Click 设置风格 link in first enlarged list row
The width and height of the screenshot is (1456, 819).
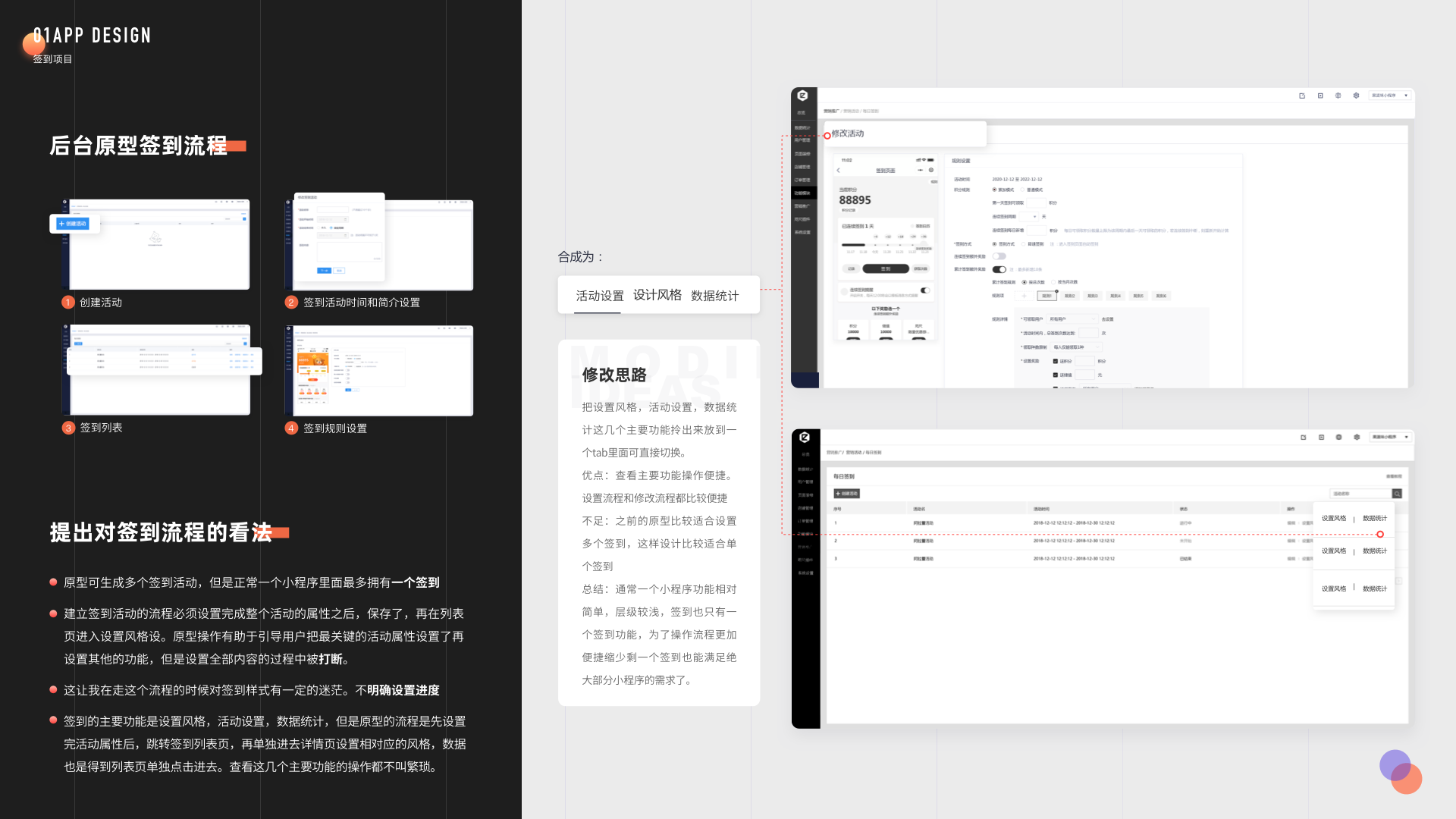1334,519
